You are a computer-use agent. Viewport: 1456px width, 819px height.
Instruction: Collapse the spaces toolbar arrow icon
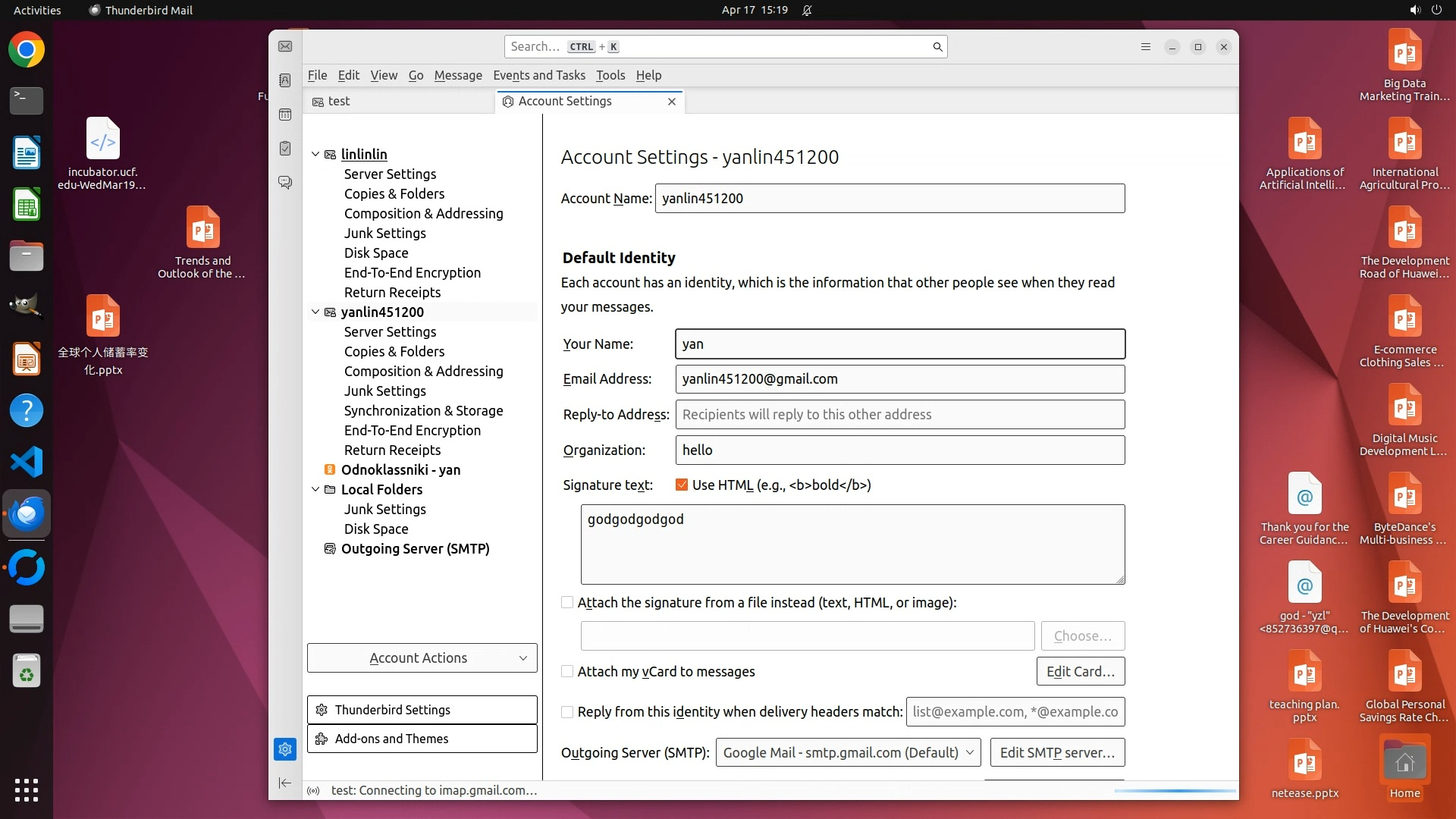click(285, 783)
